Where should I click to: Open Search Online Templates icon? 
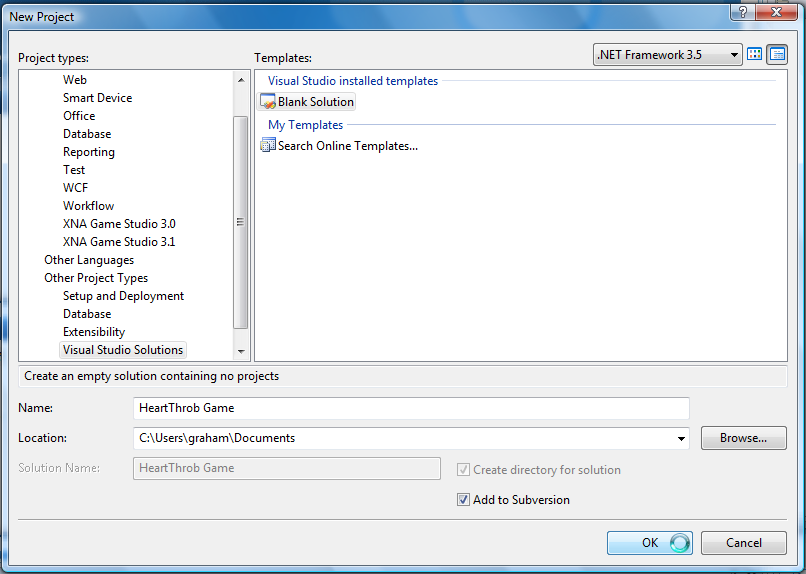(268, 145)
